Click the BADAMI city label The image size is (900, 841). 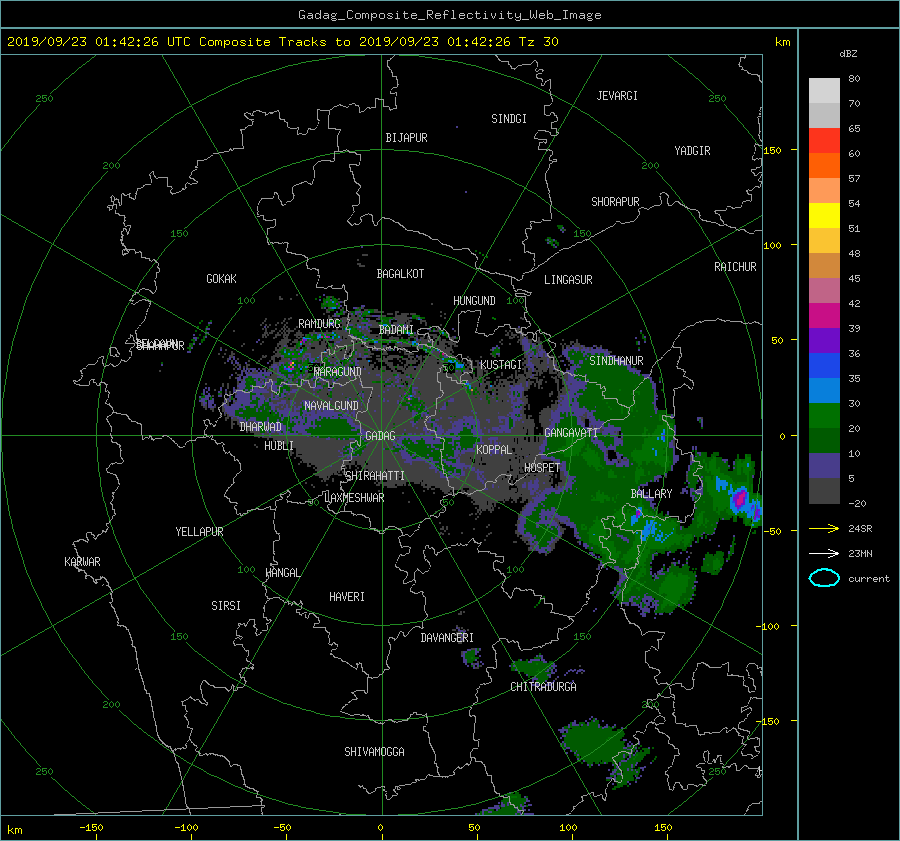(396, 330)
